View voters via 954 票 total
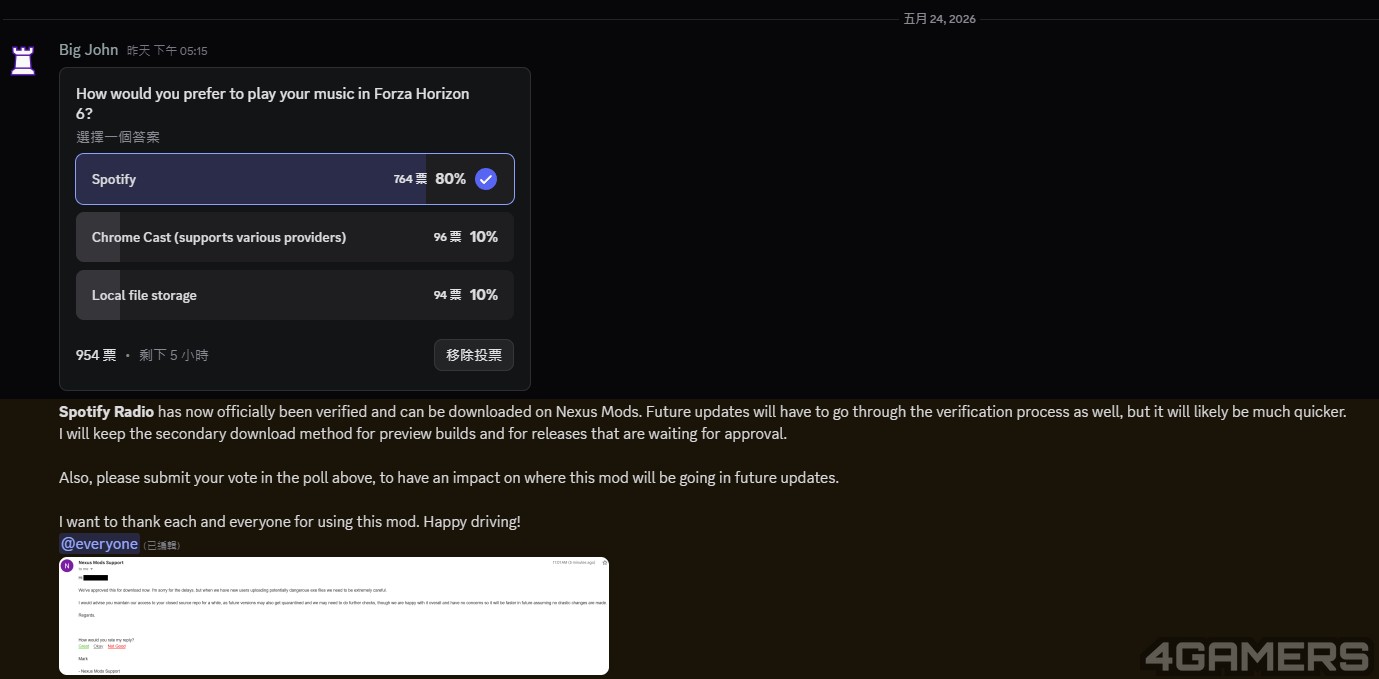 tap(96, 355)
